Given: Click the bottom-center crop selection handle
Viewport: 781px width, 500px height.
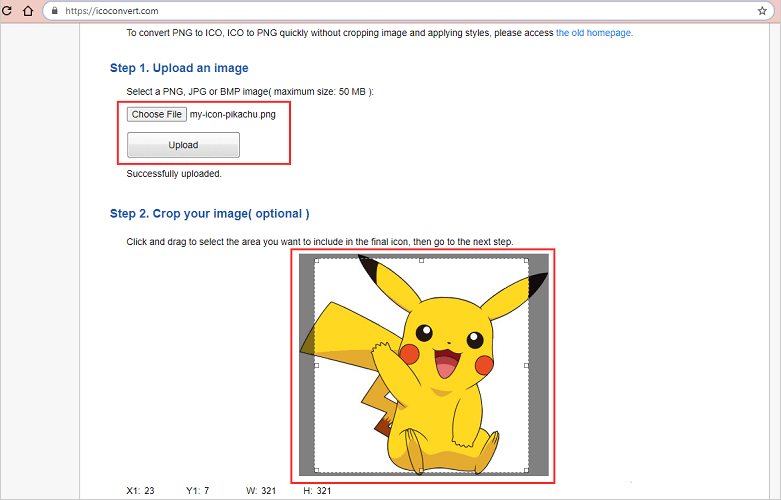Looking at the screenshot, I should (x=421, y=470).
